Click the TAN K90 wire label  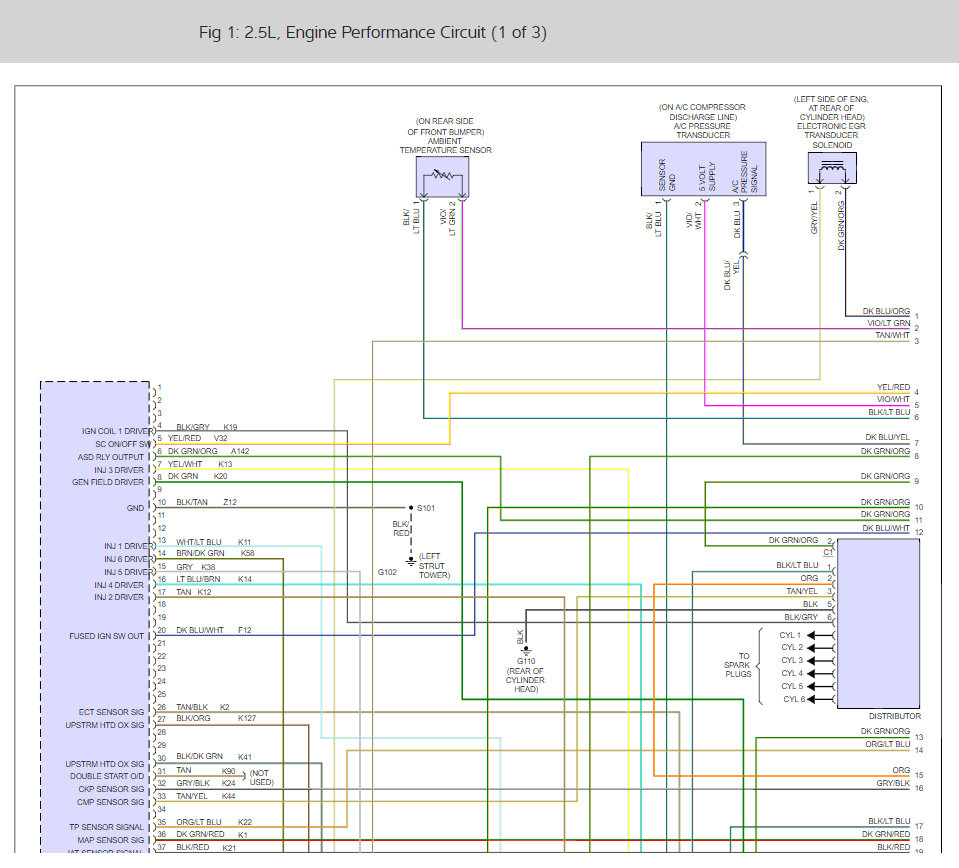coord(206,771)
